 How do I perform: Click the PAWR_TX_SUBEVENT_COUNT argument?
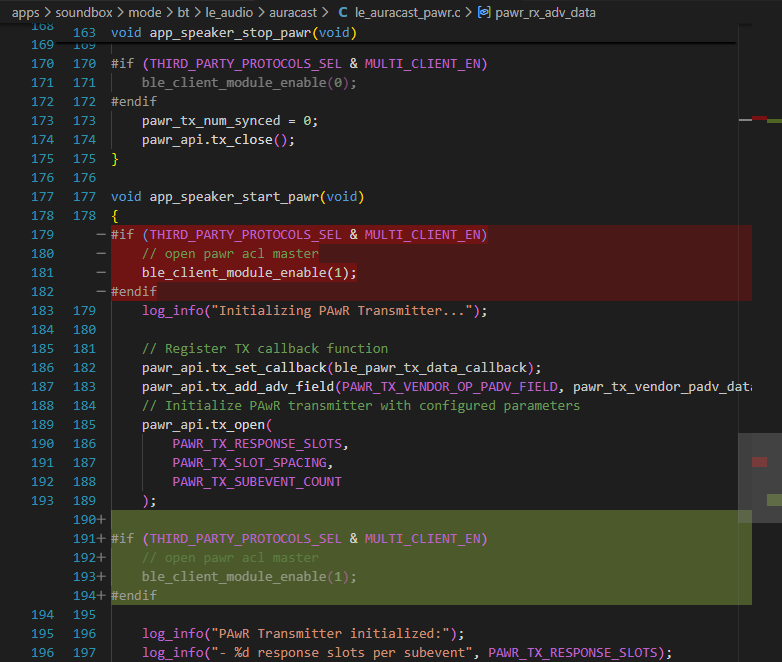[x=257, y=481]
